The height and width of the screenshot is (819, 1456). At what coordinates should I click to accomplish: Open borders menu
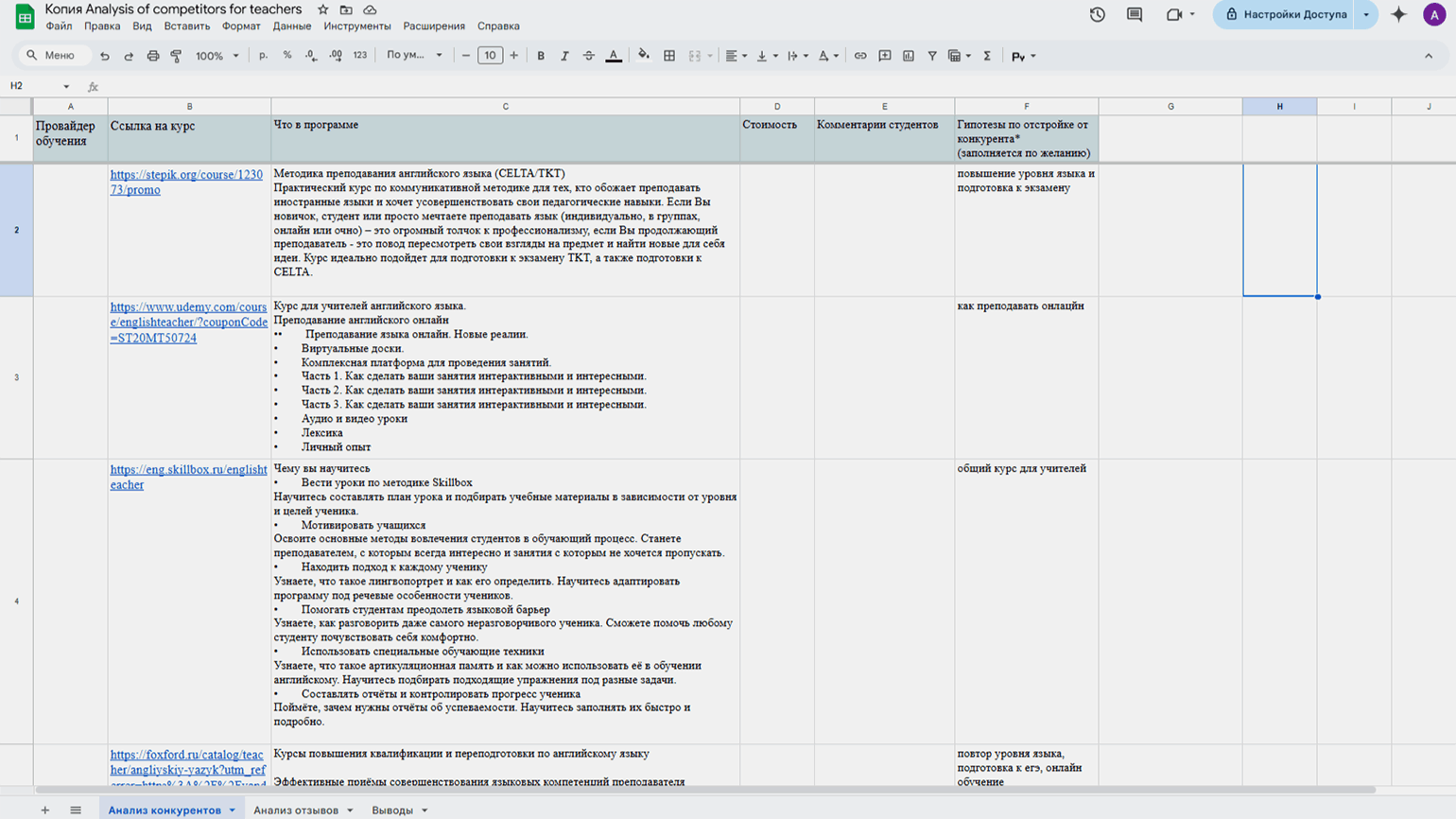[x=669, y=56]
